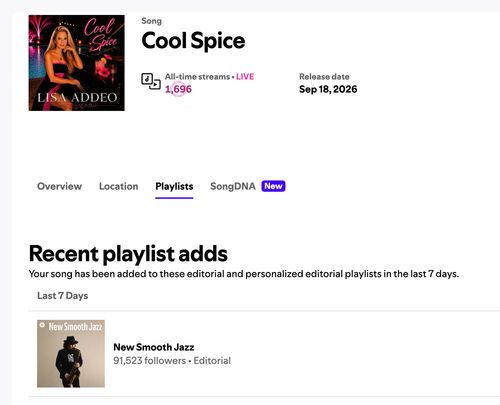
Task: Click the small logo on playlist cover
Action: (x=42, y=325)
